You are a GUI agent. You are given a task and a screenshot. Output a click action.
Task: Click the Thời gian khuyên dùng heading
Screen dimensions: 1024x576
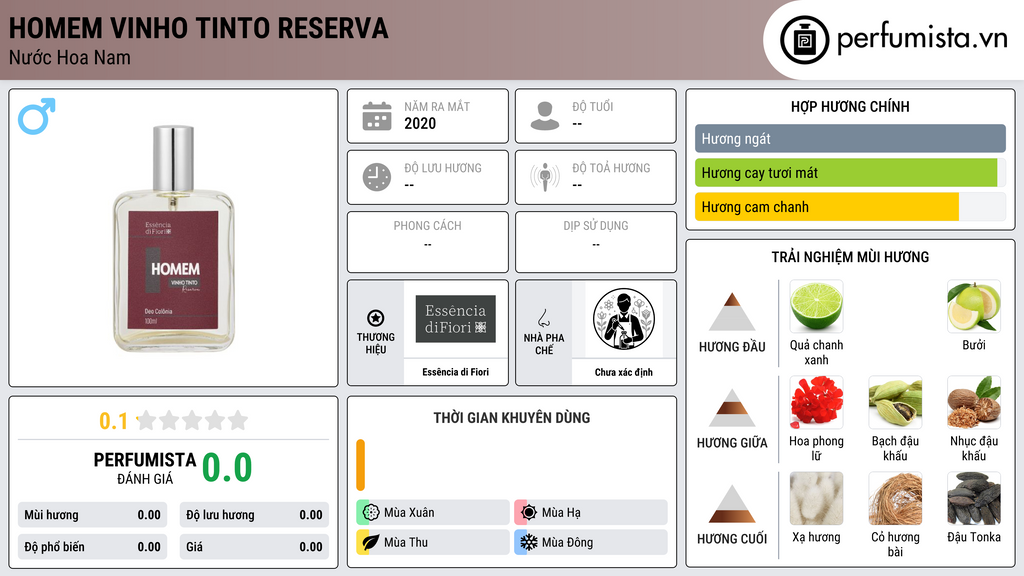tap(512, 418)
